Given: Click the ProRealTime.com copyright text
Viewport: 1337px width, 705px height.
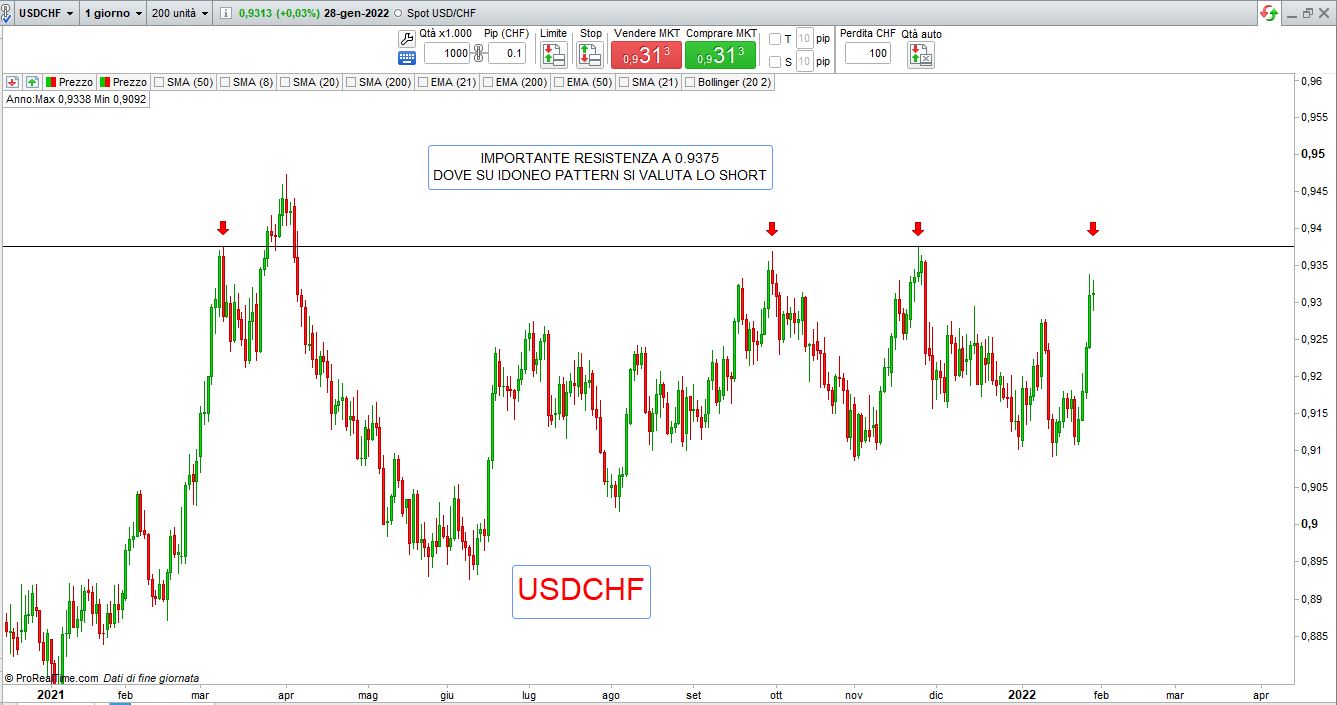Looking at the screenshot, I should tap(52, 678).
